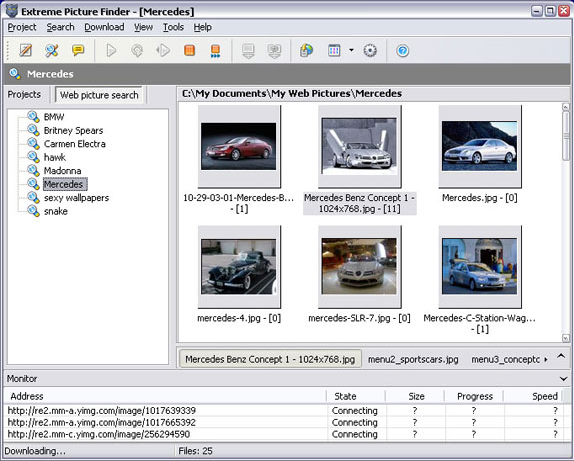Select the mercedes-SLR-7.jpg thumbnail
The height and width of the screenshot is (461, 574).
(359, 266)
